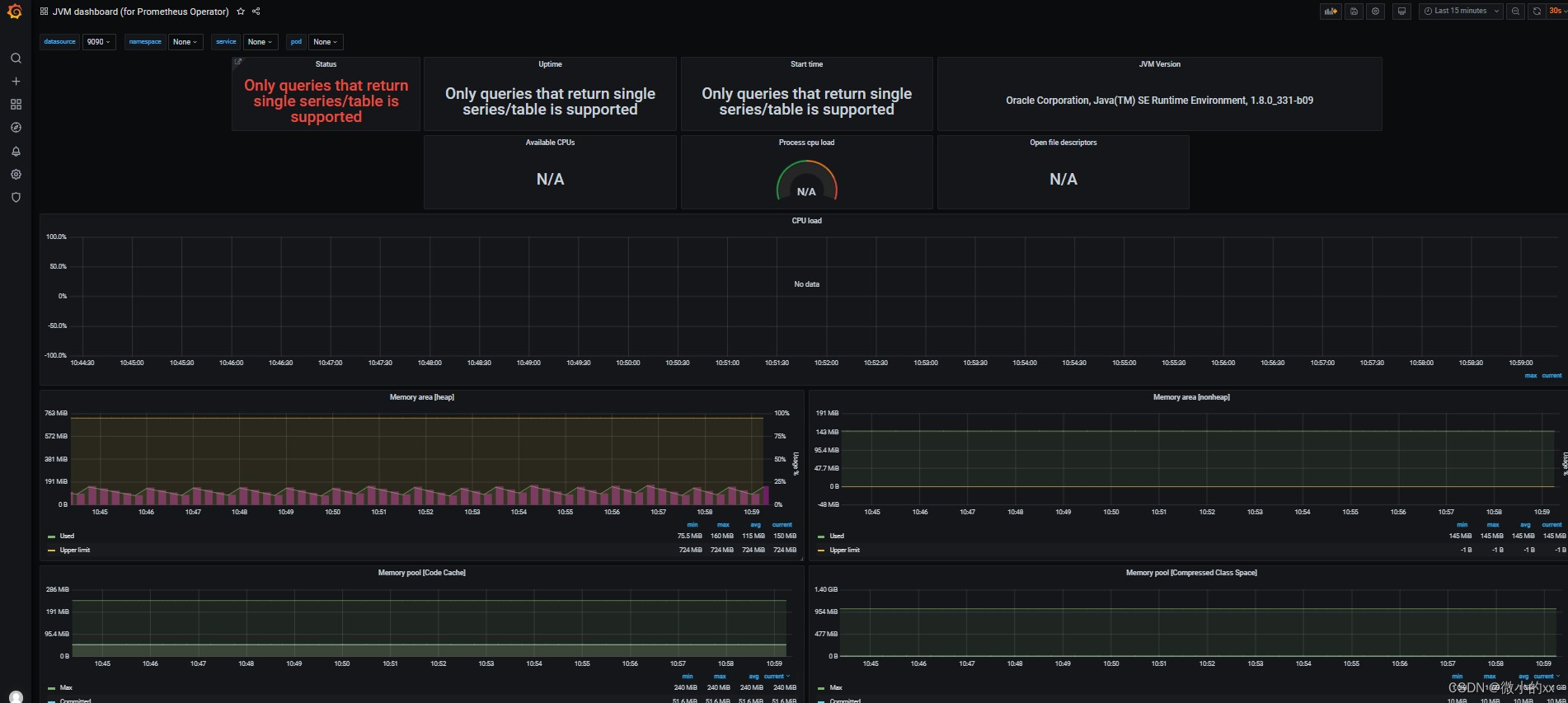Open the Process cpu load panel title menu

pyautogui.click(x=806, y=143)
